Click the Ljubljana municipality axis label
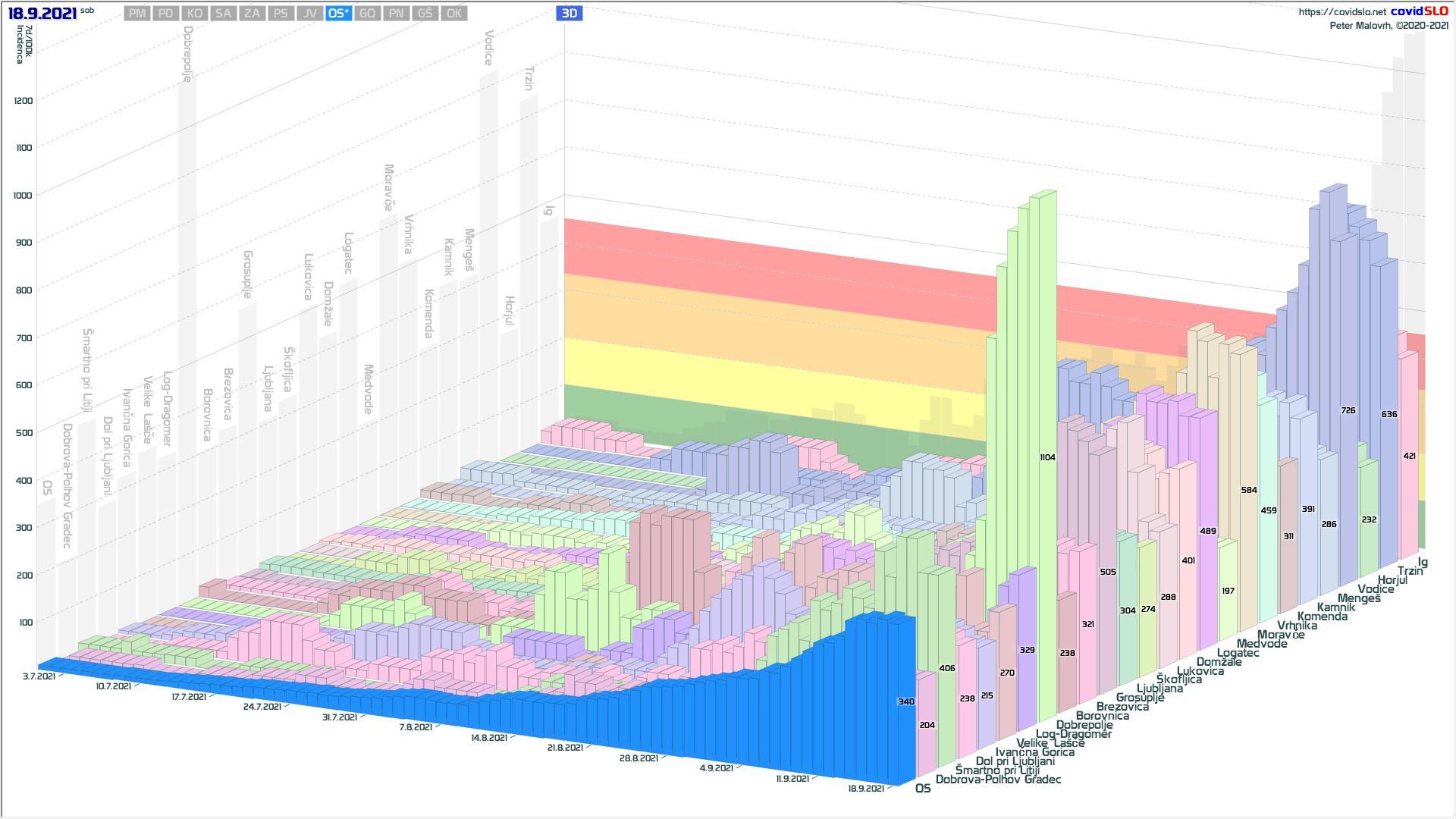Viewport: 1456px width, 819px height. point(1159,689)
